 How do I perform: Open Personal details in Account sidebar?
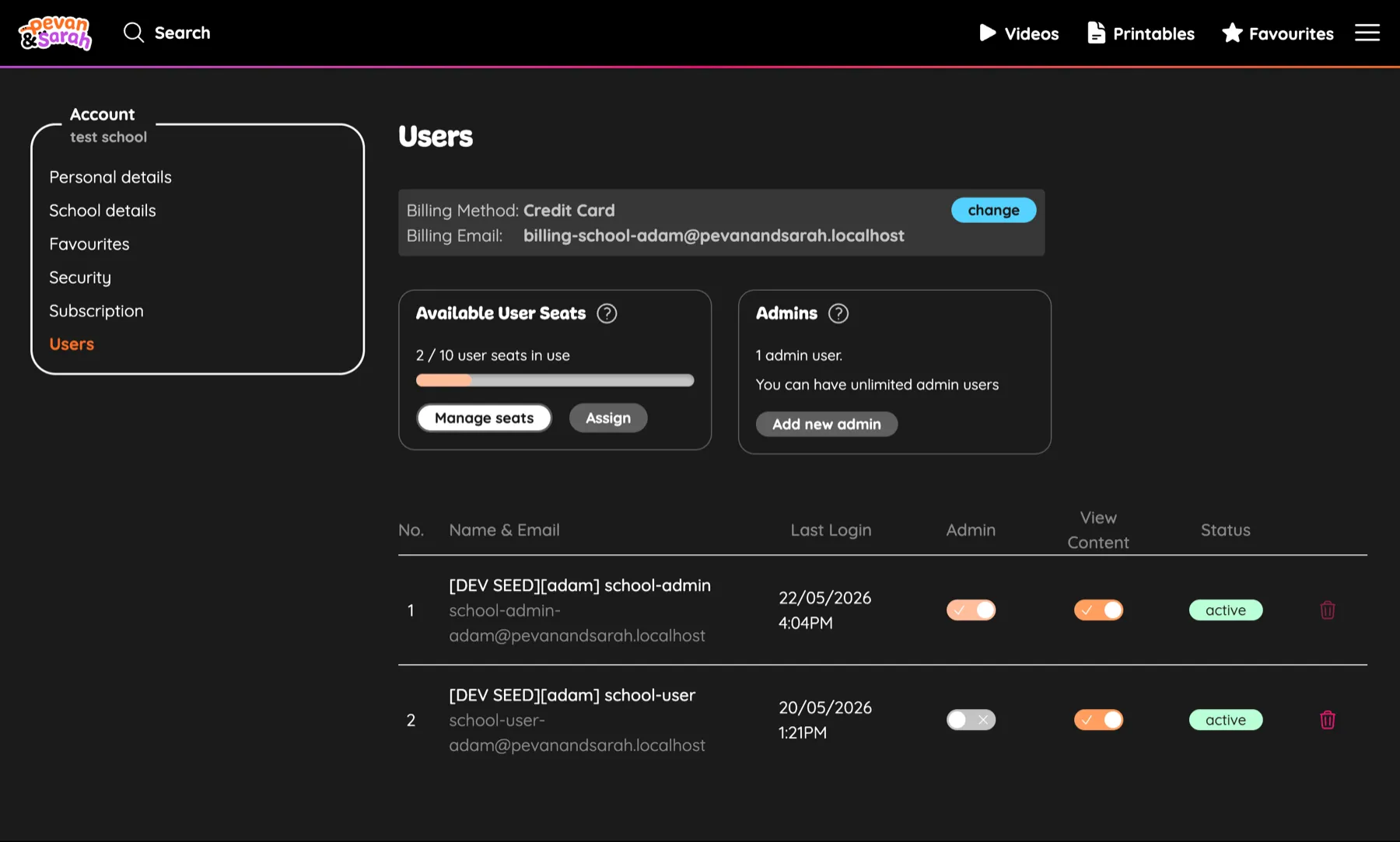[110, 177]
